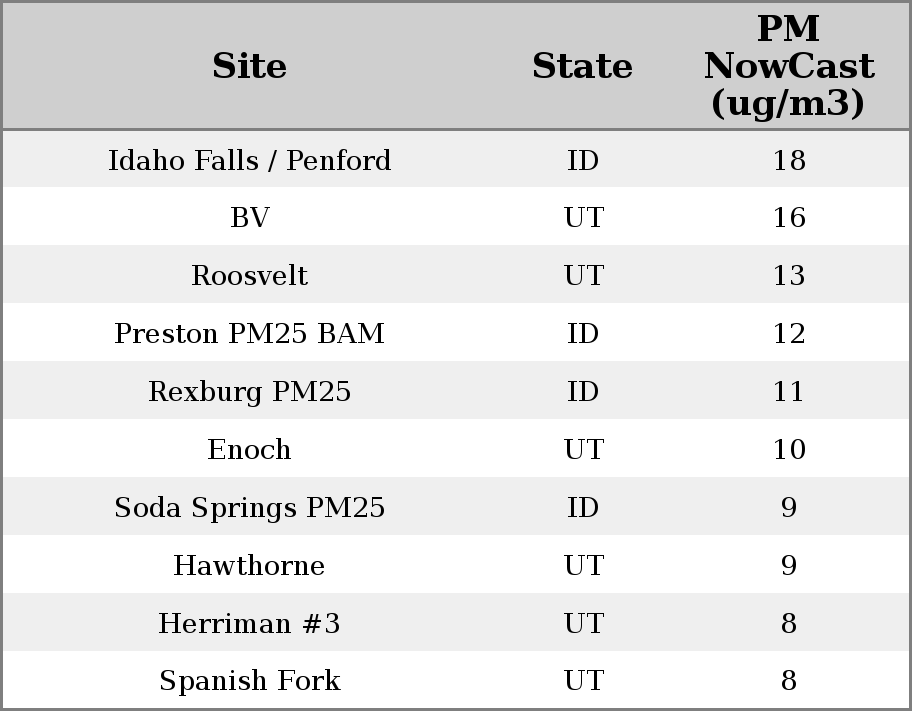Select the BV site row
Viewport: 912px width, 711px height.
pos(249,218)
